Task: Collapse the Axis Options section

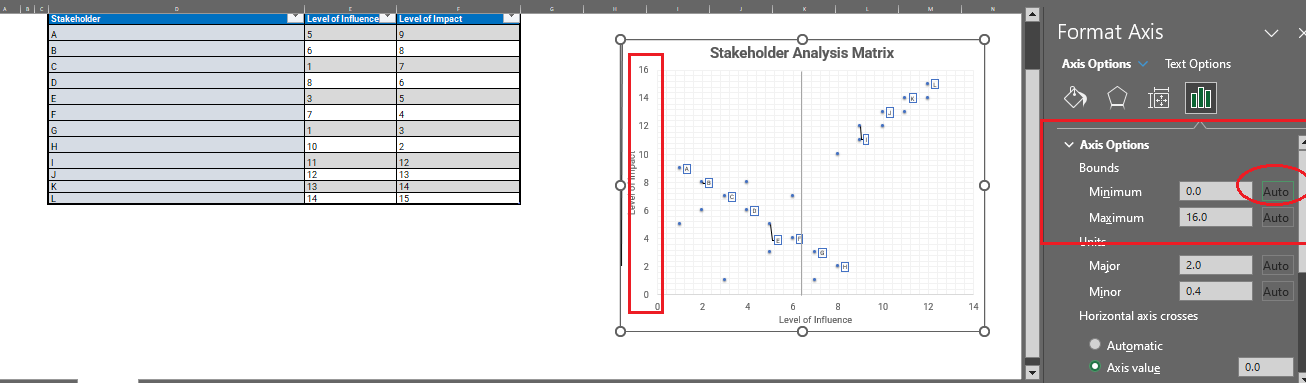Action: tap(1069, 145)
